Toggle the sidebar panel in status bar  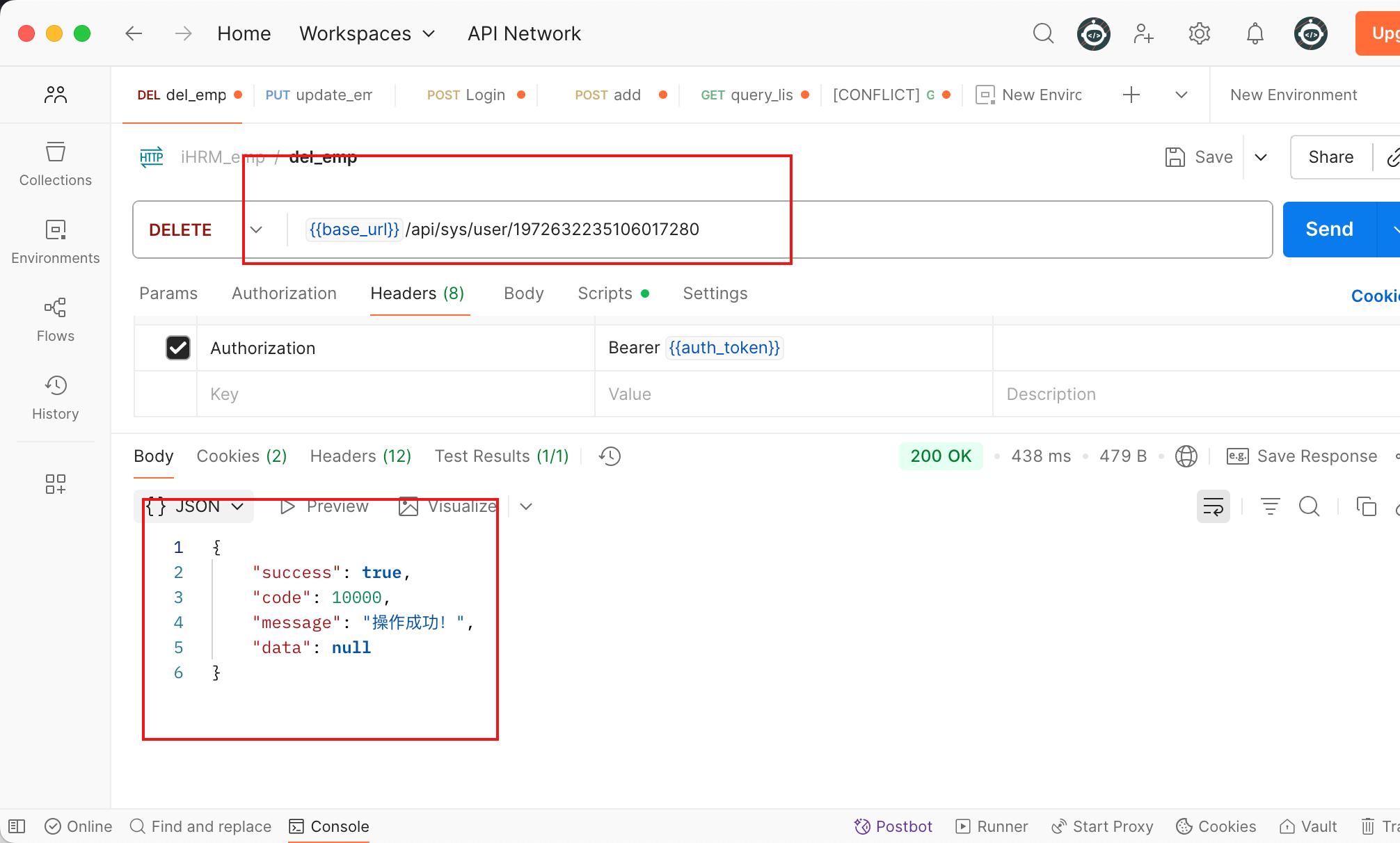click(17, 826)
